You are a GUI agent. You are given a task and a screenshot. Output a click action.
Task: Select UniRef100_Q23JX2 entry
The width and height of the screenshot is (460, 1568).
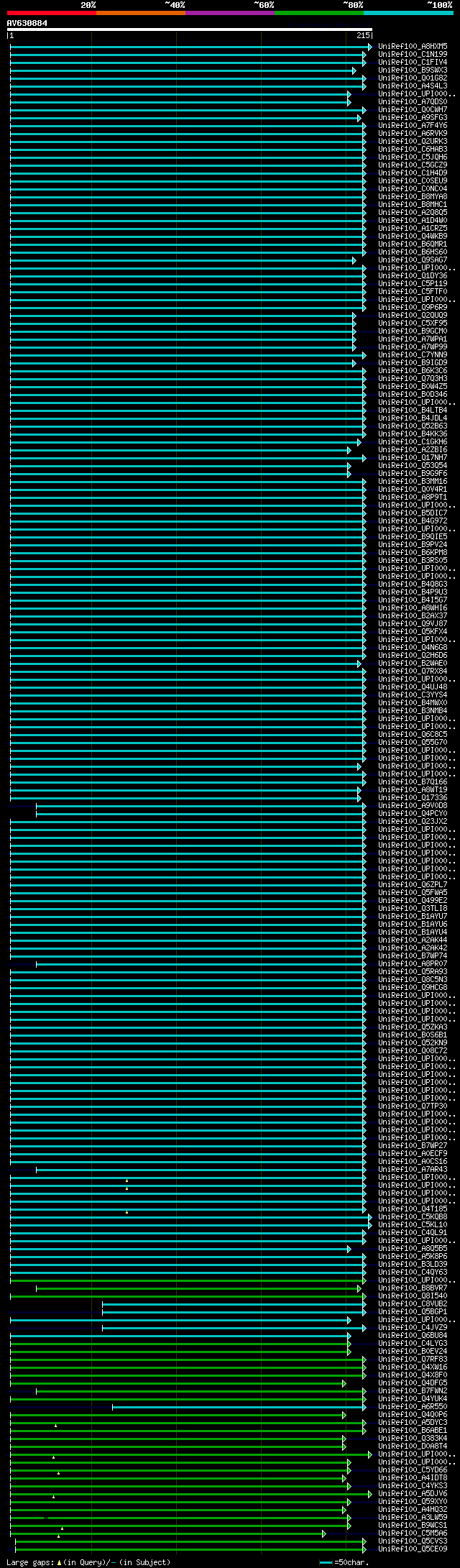point(413,821)
